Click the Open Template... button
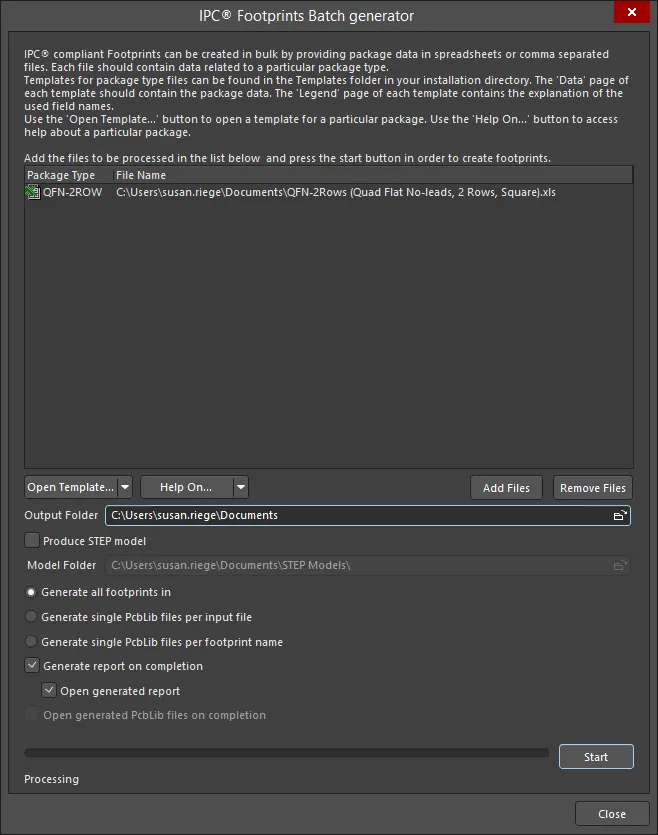 coord(71,487)
